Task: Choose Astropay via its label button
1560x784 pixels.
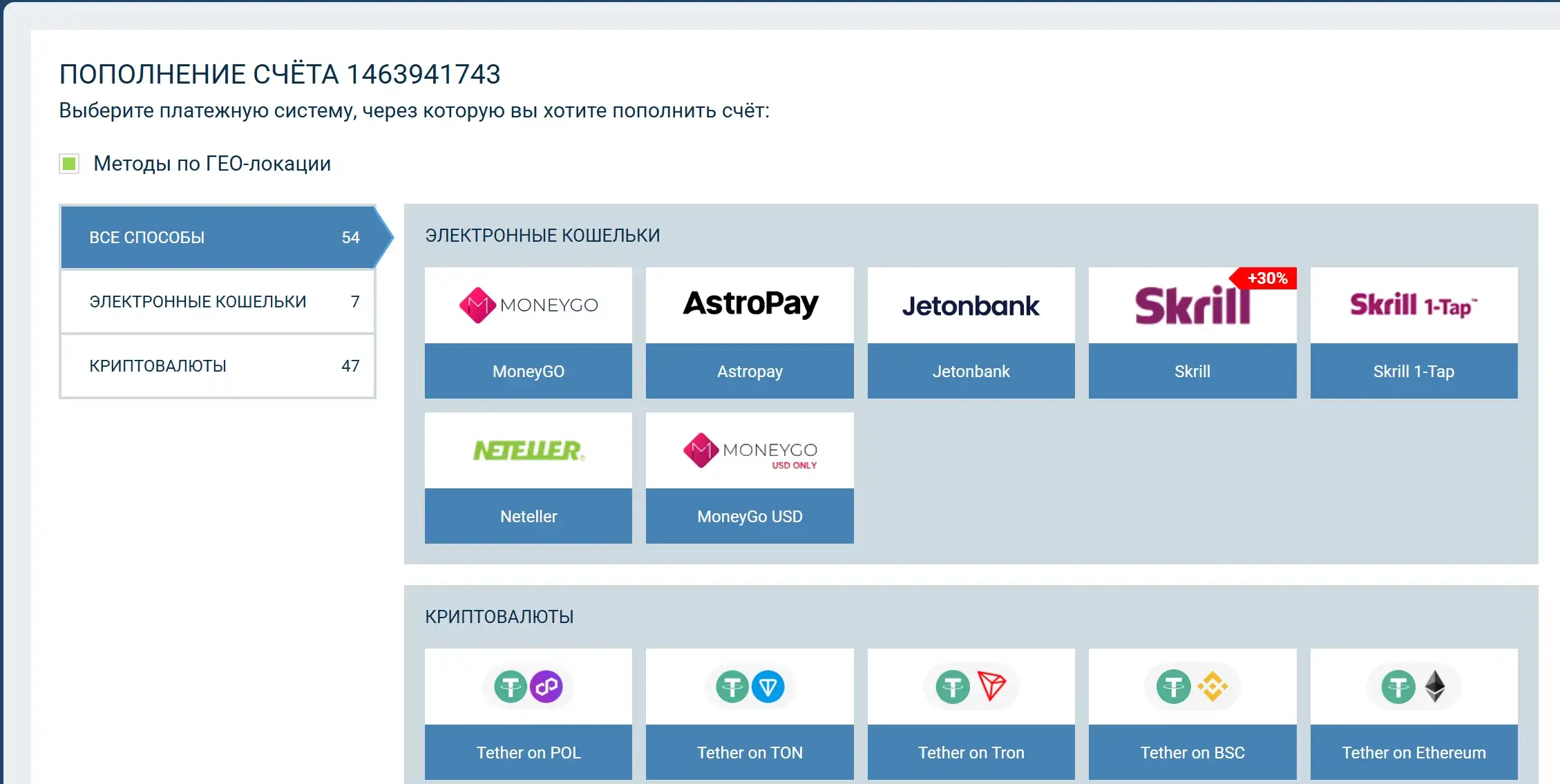Action: 750,371
